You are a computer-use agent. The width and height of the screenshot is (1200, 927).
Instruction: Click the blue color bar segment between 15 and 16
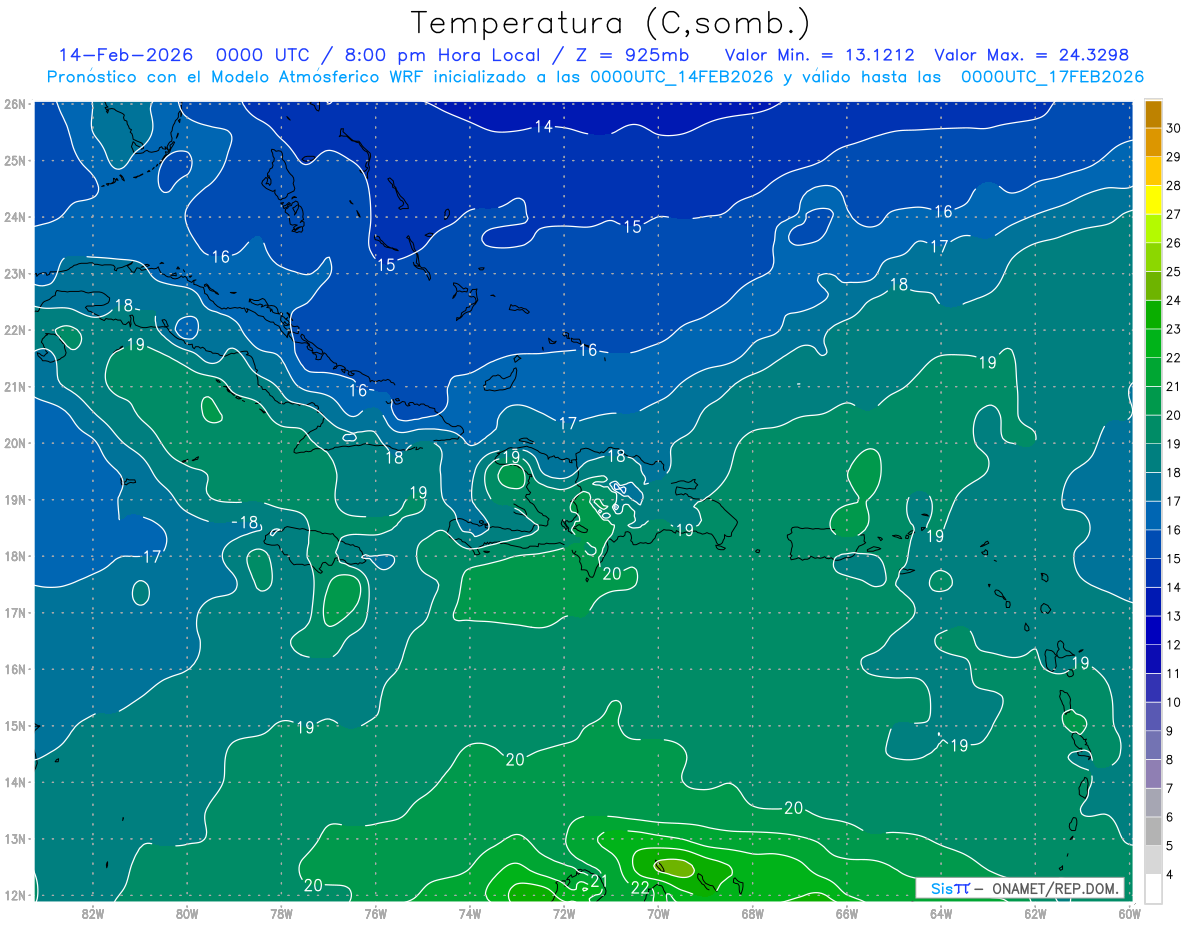[x=1153, y=546]
